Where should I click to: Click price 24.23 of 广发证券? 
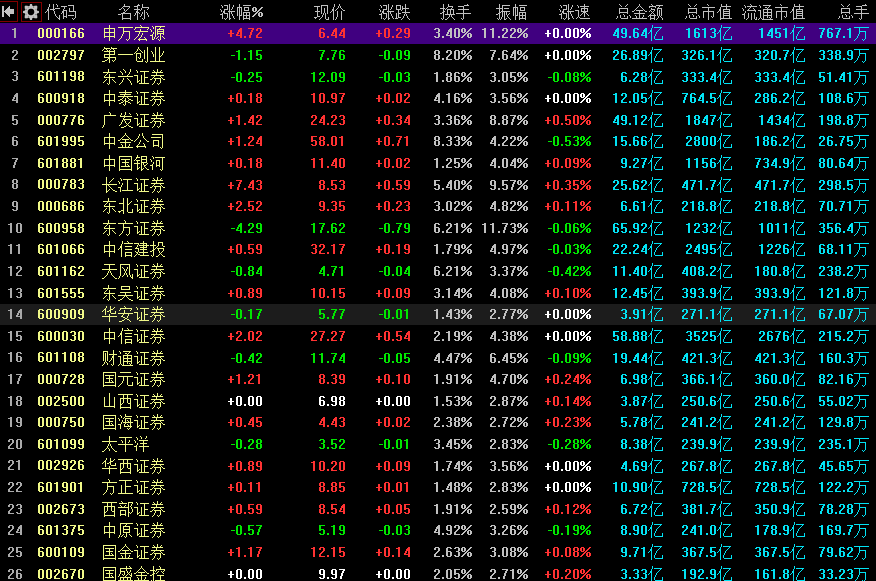click(328, 120)
